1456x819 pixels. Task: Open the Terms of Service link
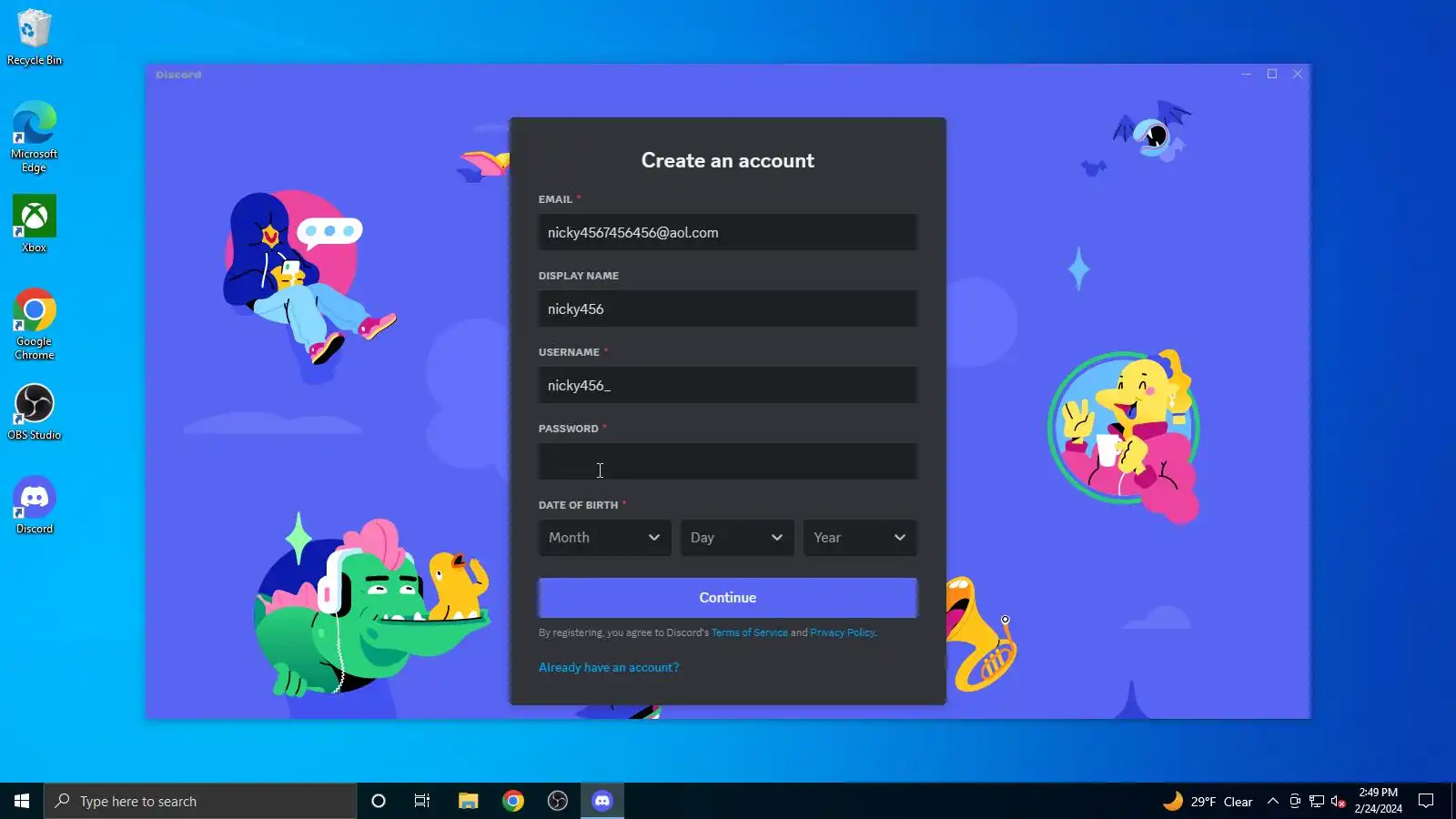click(750, 632)
